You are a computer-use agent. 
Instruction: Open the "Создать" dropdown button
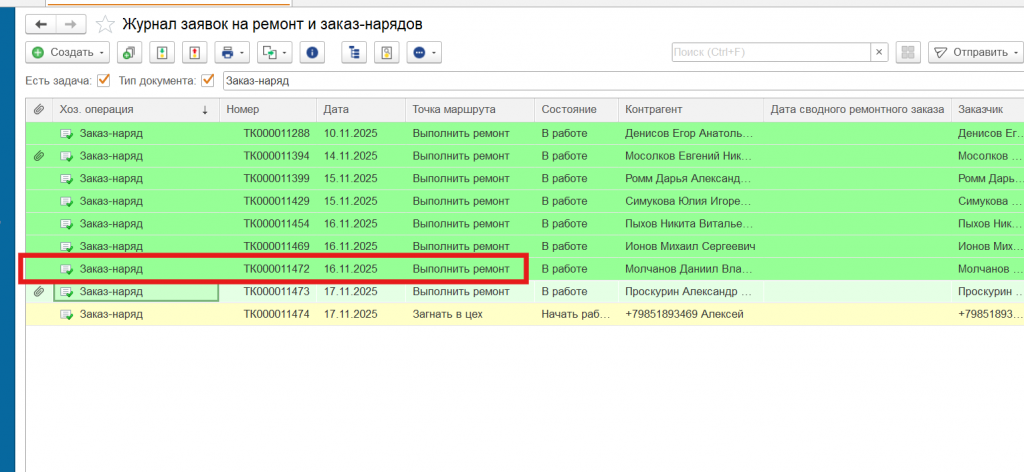click(69, 52)
